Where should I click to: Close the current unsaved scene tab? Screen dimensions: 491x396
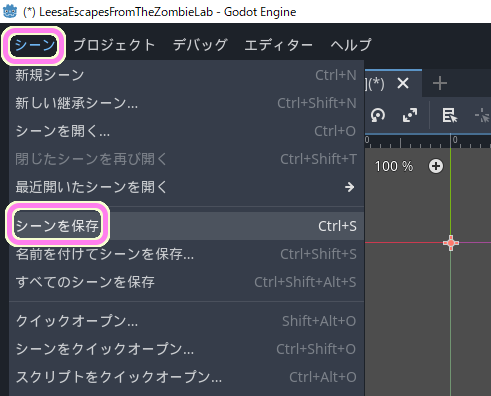(x=403, y=83)
